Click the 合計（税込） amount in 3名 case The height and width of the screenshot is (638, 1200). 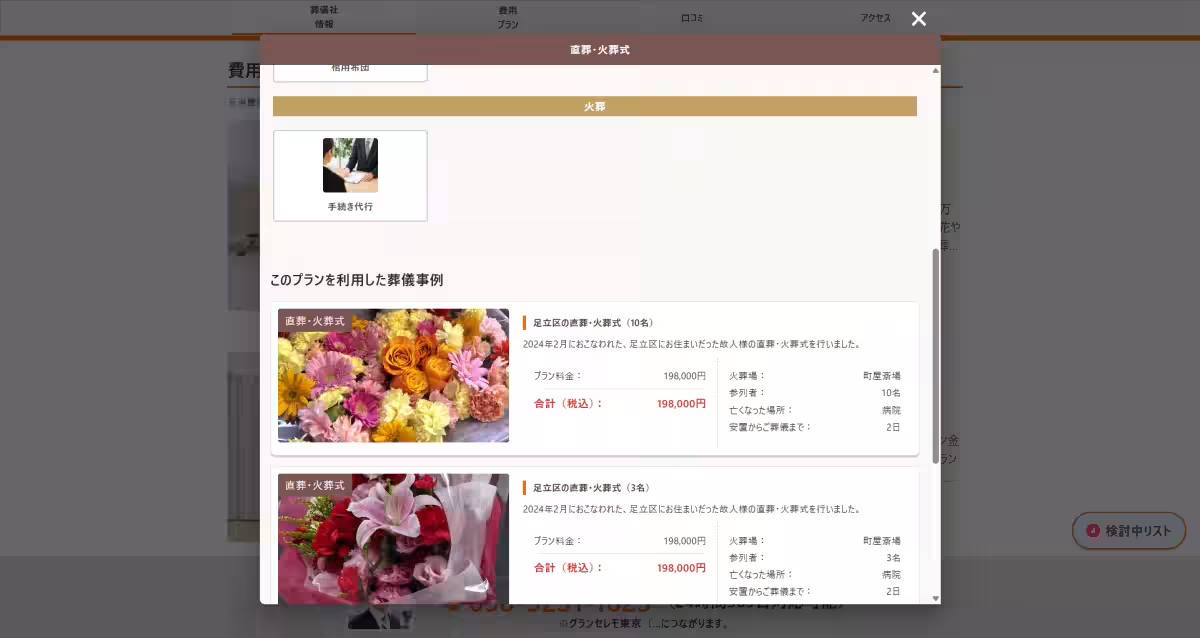click(681, 568)
